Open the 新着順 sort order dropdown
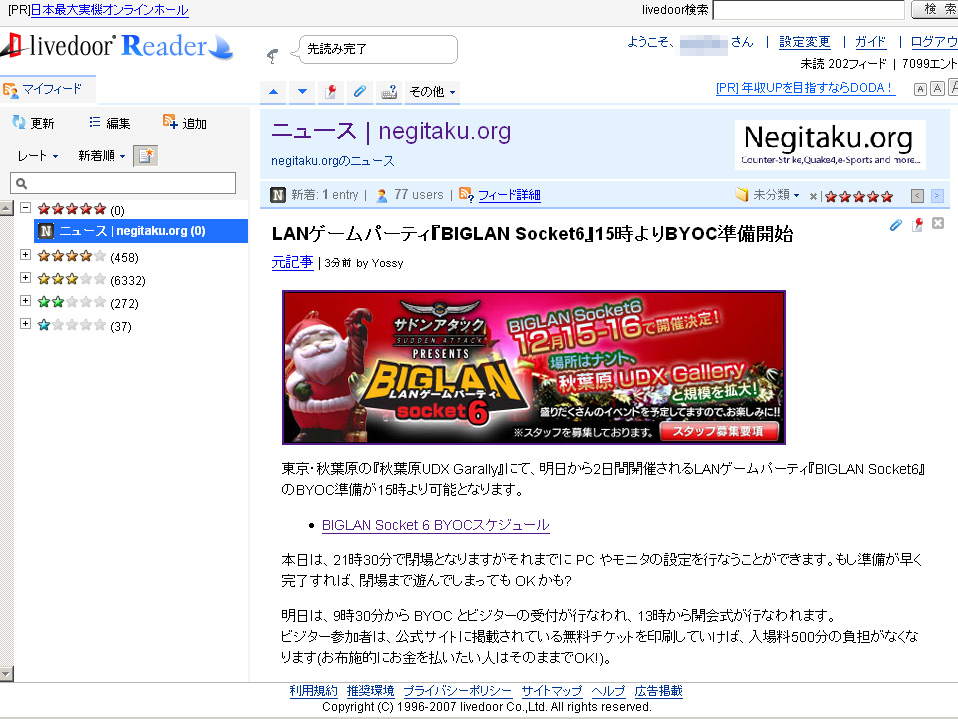The height and width of the screenshot is (719, 958). 101,156
